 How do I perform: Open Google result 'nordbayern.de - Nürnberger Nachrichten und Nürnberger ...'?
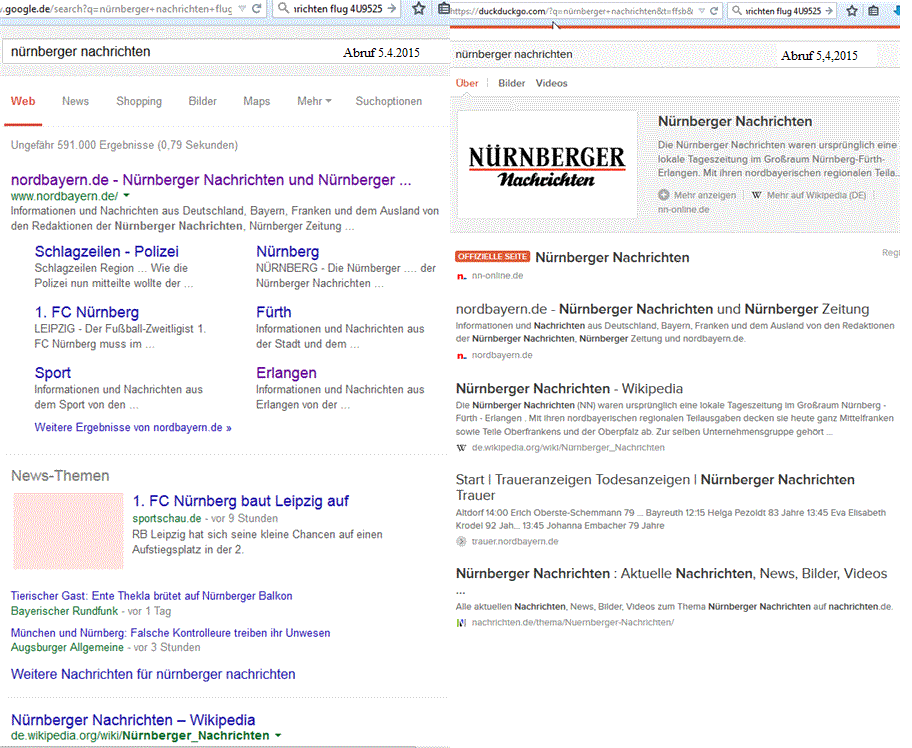[211, 180]
